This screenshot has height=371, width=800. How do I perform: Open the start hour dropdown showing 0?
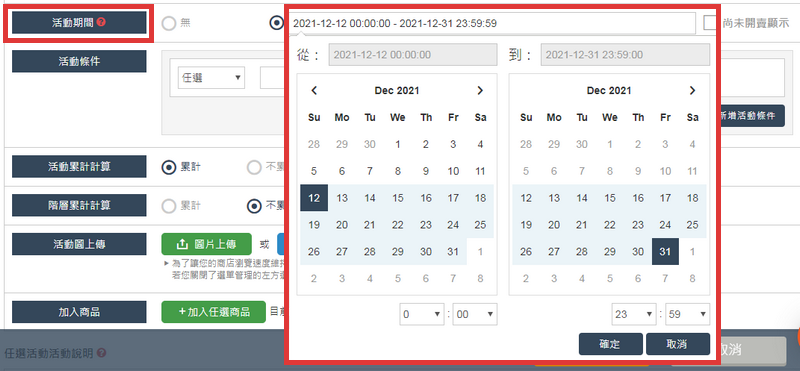pos(422,314)
